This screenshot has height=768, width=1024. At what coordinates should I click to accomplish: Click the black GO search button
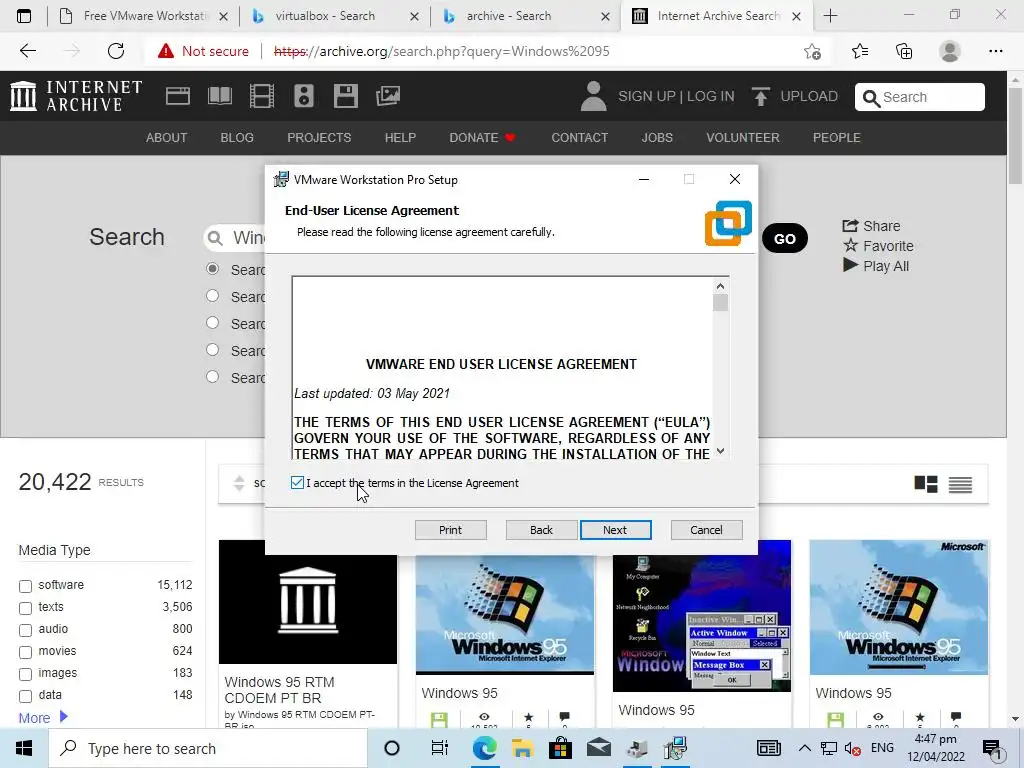point(784,238)
